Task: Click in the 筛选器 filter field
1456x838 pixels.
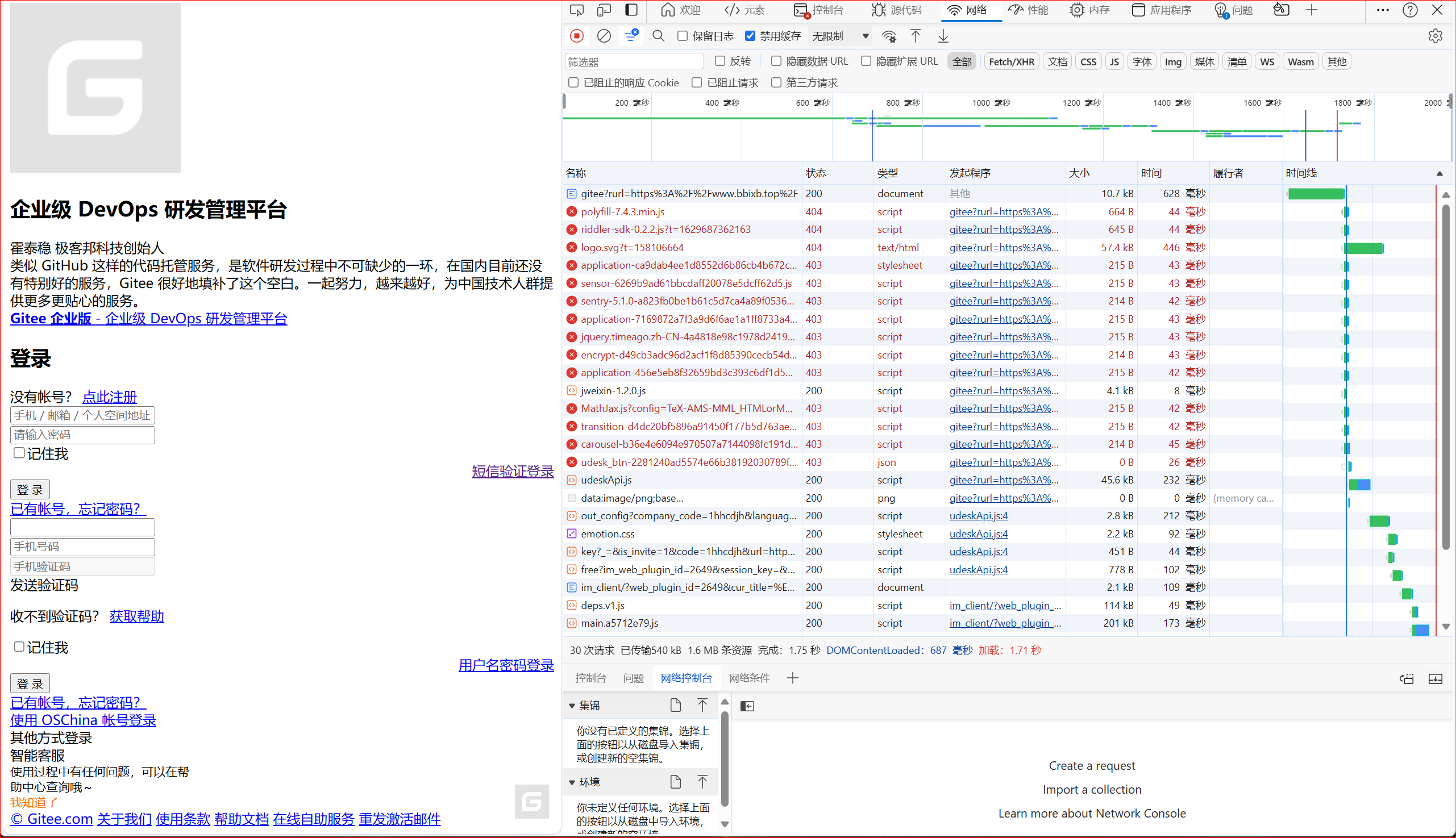Action: tap(633, 61)
